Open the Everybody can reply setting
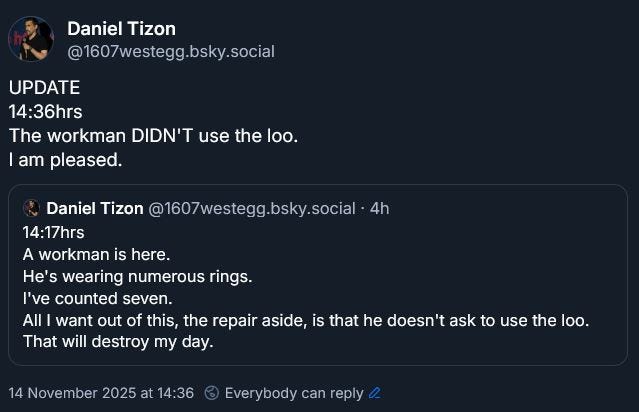The height and width of the screenshot is (412, 639). (293, 393)
